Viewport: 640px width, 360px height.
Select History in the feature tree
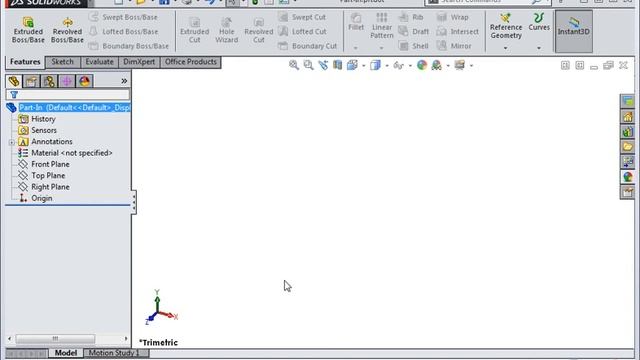point(43,119)
